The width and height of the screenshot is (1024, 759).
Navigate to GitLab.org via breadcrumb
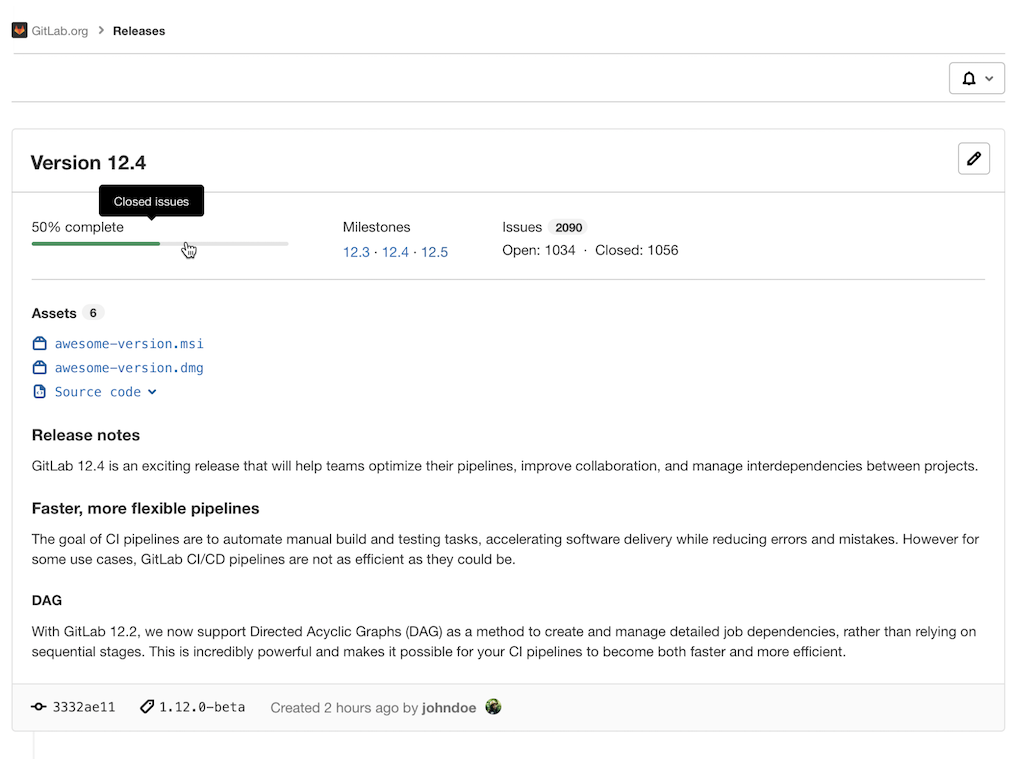pyautogui.click(x=58, y=30)
